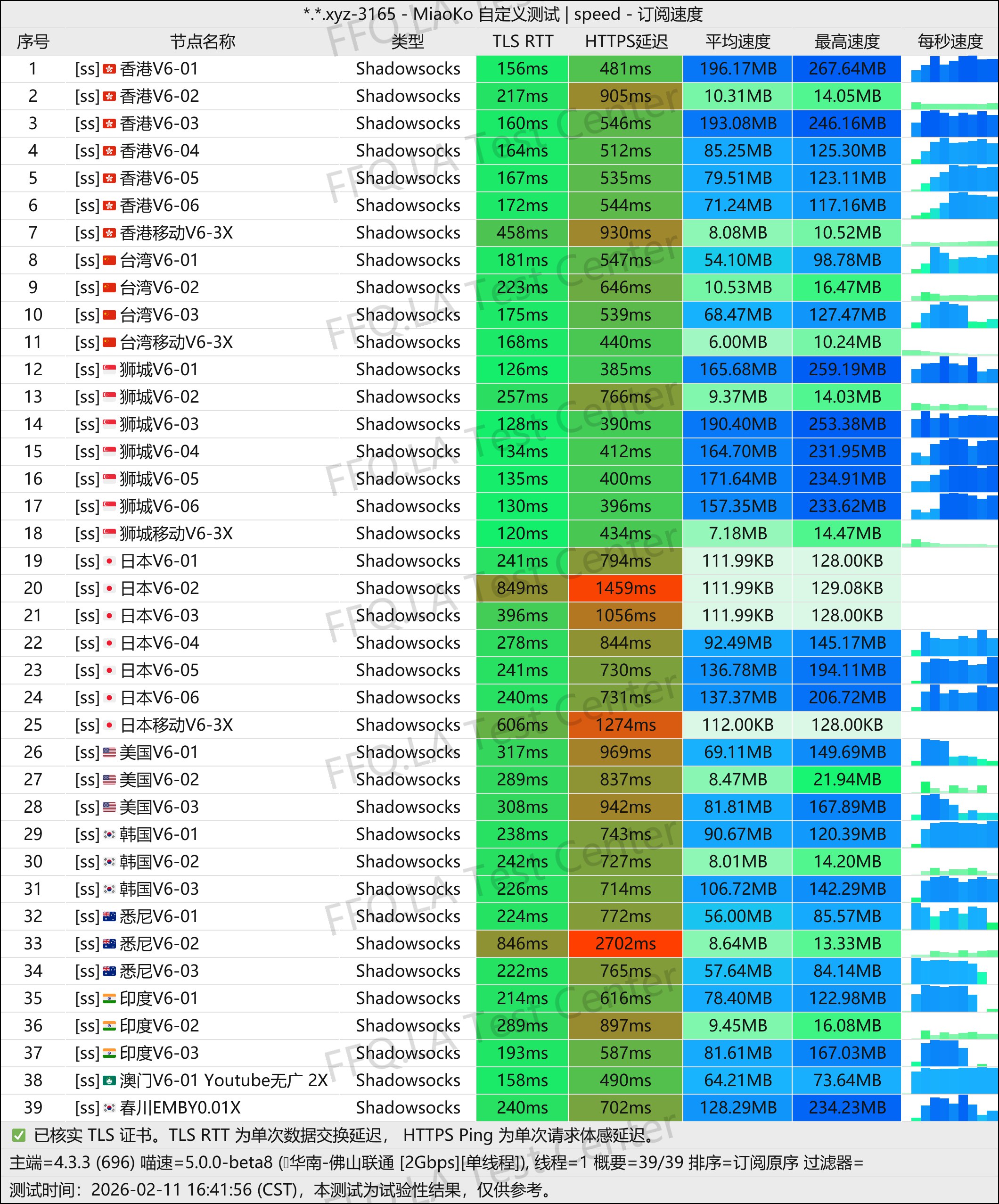The image size is (999, 1204).
Task: Select node name 台湾移动V6-3X
Action: pyautogui.click(x=177, y=342)
